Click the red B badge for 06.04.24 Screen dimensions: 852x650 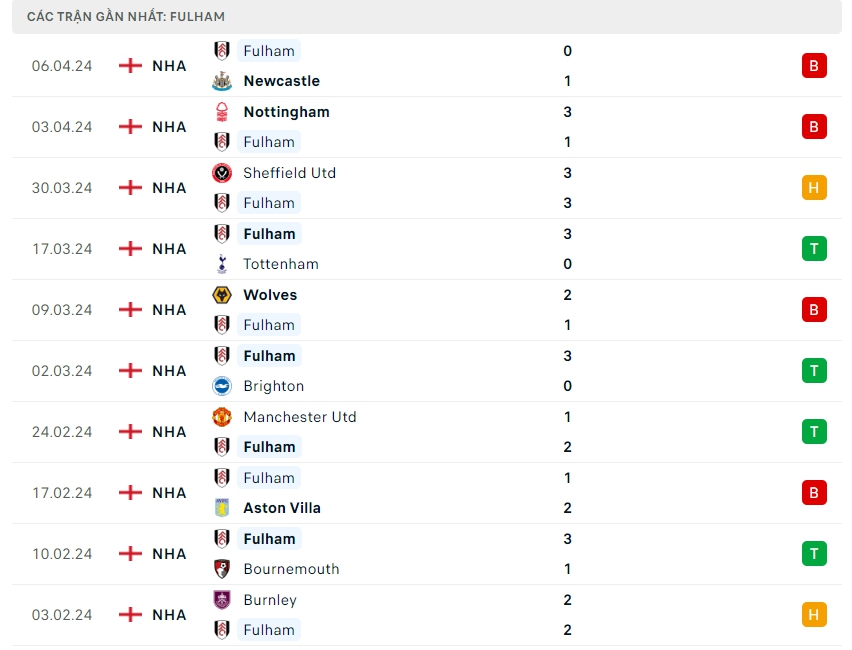pyautogui.click(x=814, y=66)
